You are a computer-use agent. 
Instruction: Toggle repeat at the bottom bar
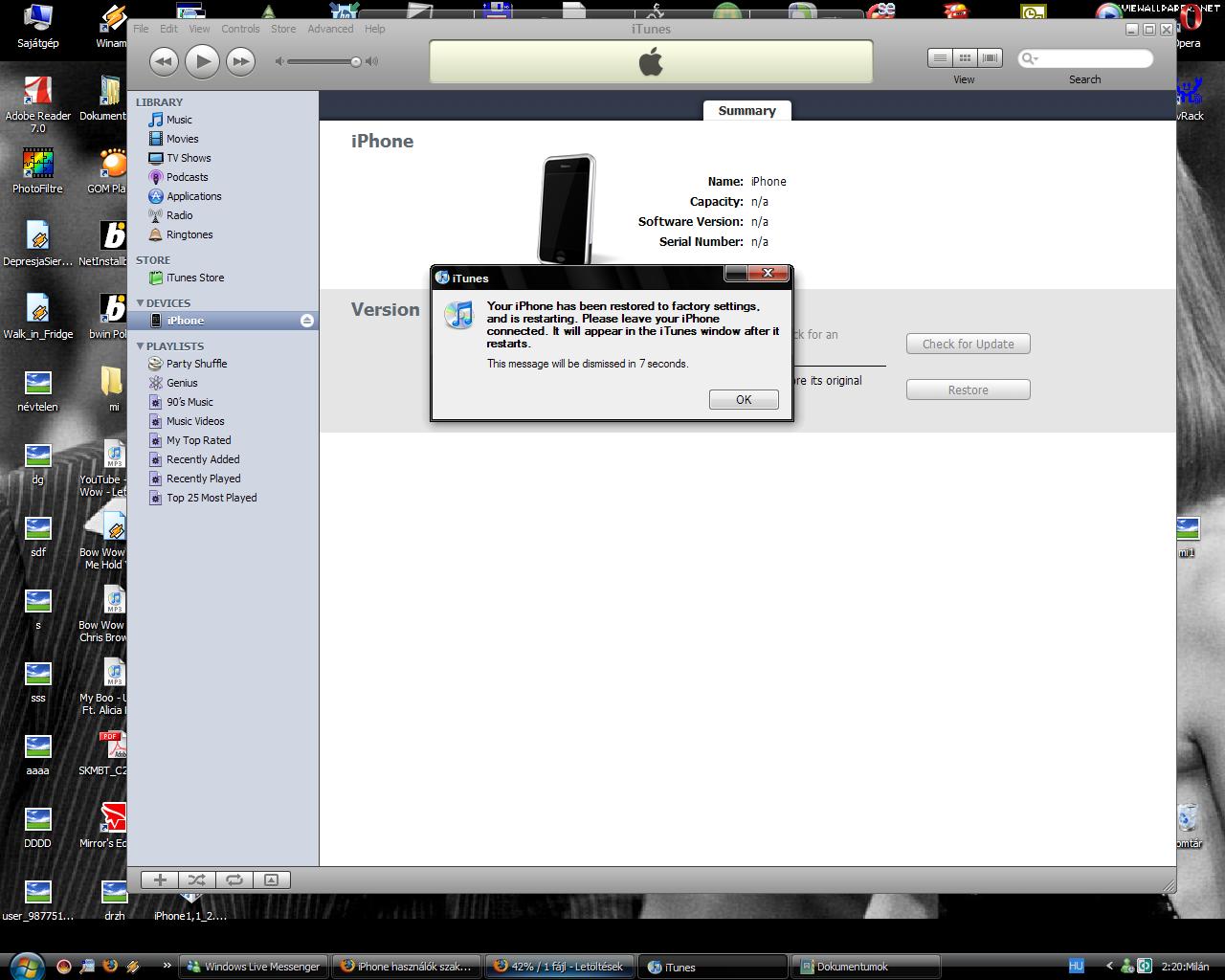click(234, 880)
